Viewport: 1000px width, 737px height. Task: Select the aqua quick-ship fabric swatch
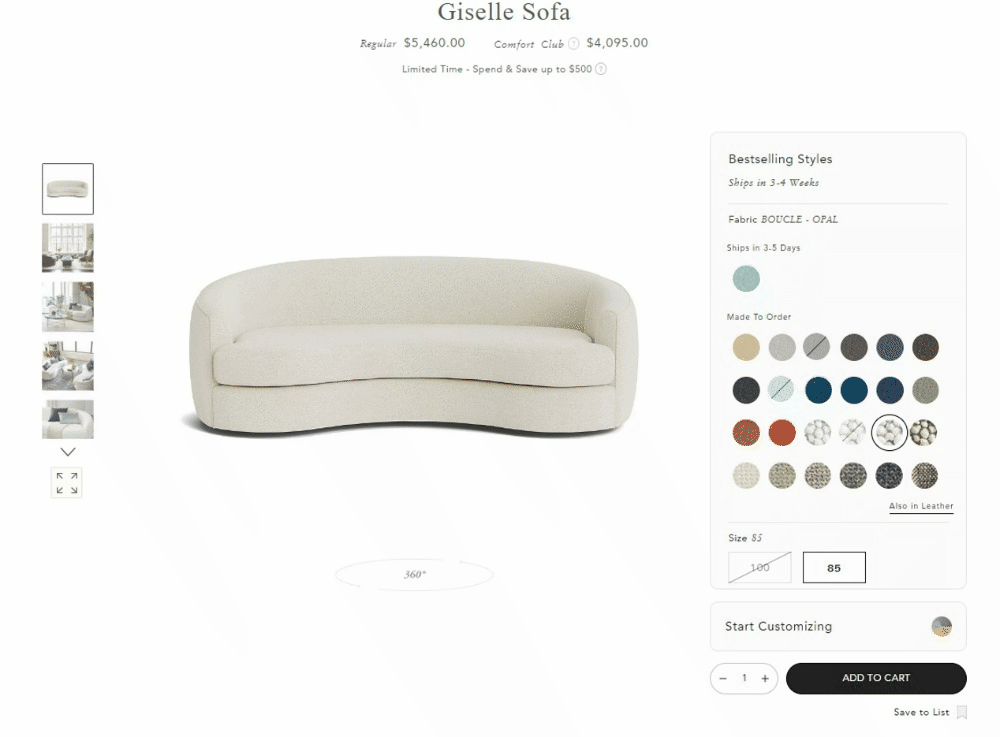tap(746, 279)
